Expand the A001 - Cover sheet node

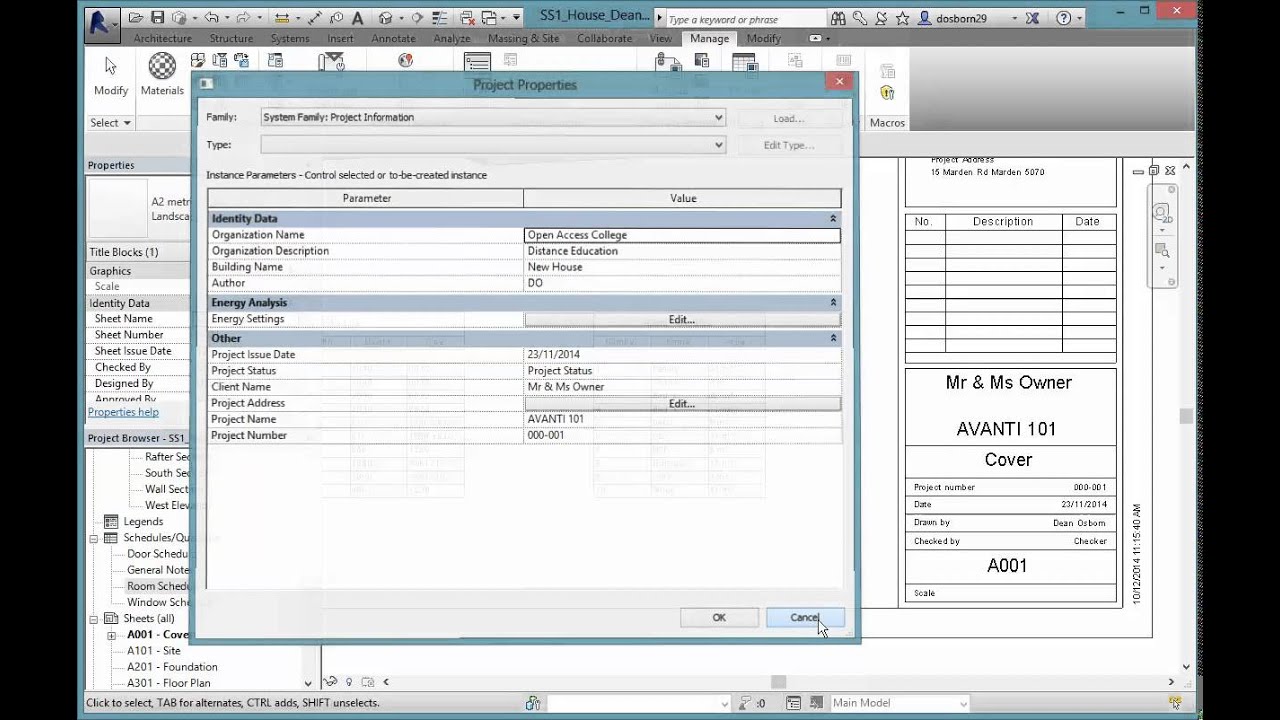click(112, 635)
